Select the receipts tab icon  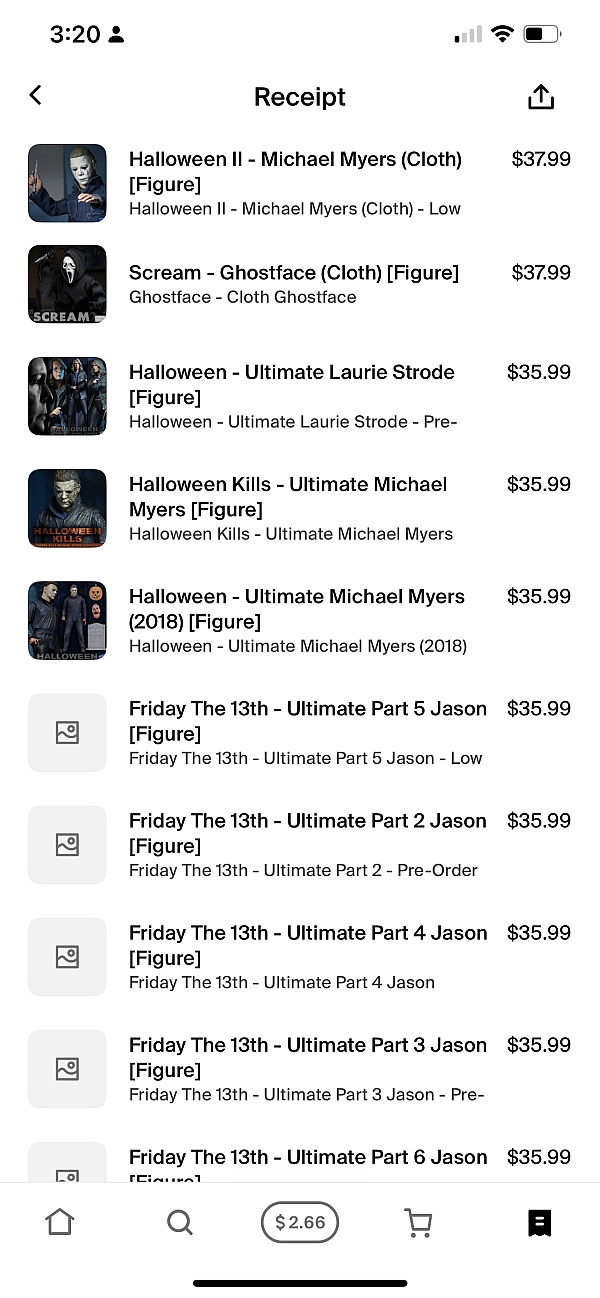(539, 1222)
